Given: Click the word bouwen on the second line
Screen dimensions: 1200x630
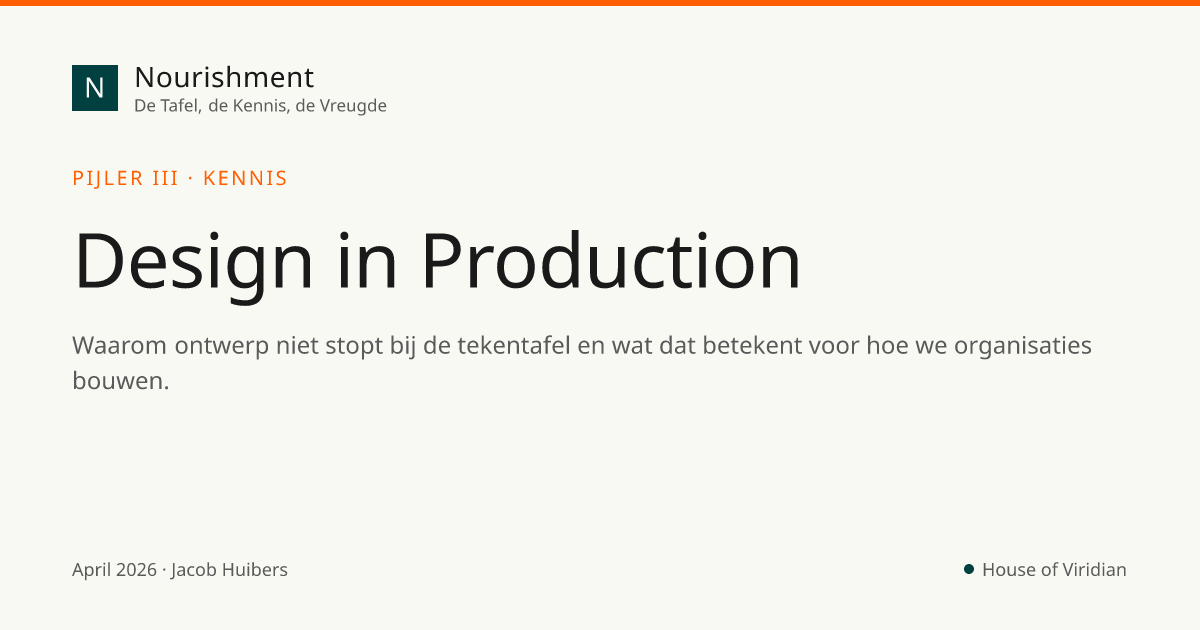Looking at the screenshot, I should [117, 381].
